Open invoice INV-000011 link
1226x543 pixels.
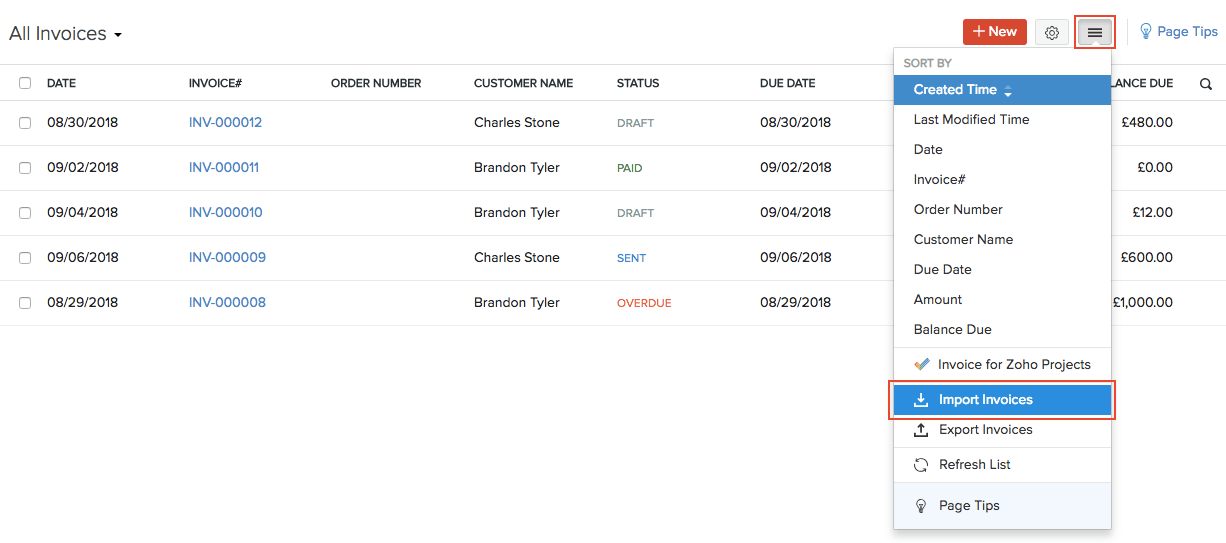224,168
